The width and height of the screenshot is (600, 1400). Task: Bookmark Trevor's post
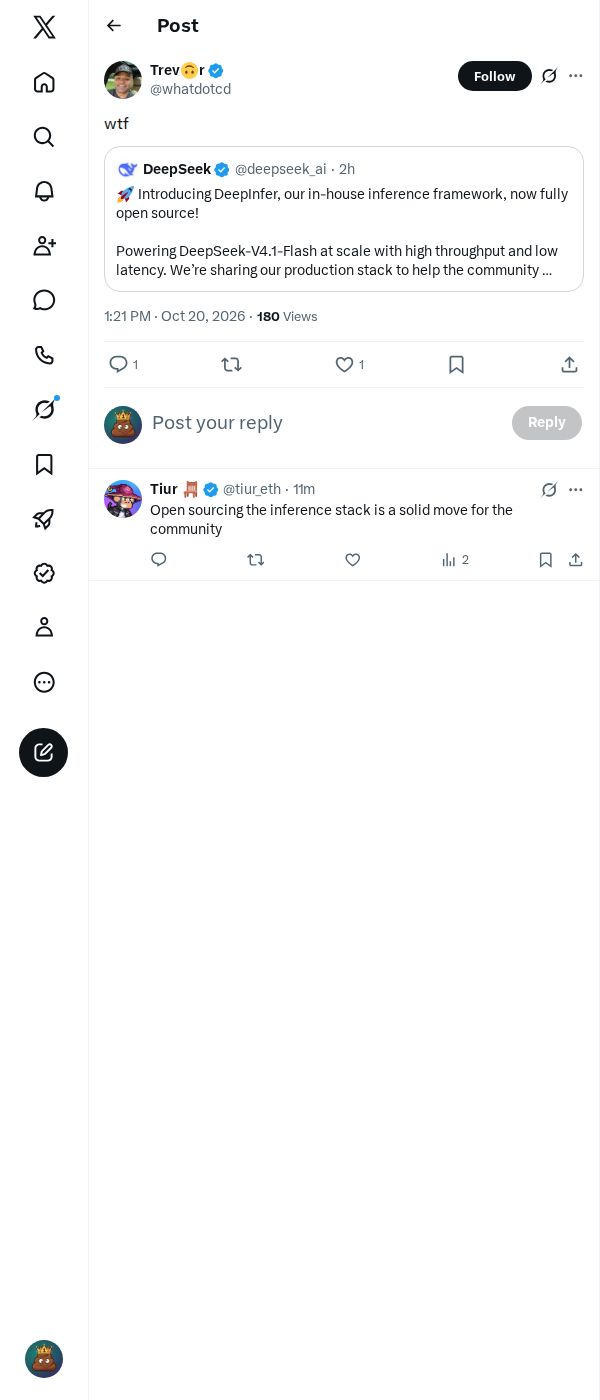456,365
